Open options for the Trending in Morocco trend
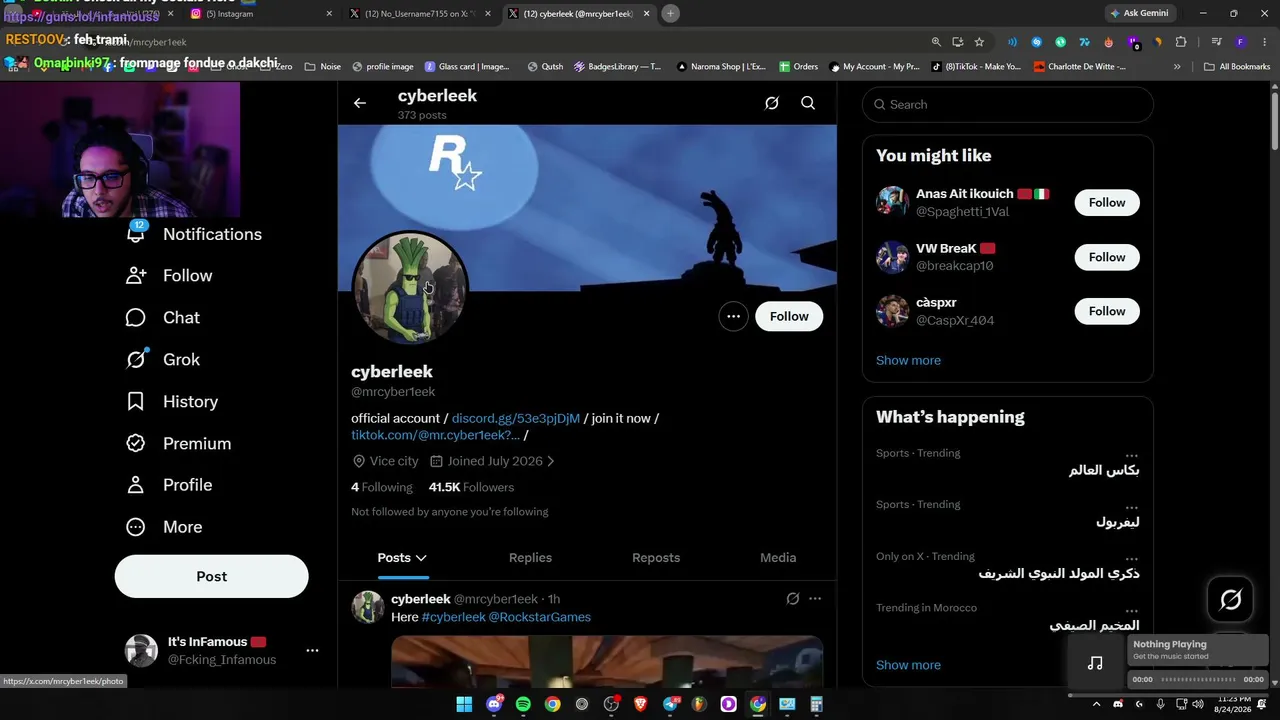Viewport: 1280px width, 720px height. [x=1131, y=609]
